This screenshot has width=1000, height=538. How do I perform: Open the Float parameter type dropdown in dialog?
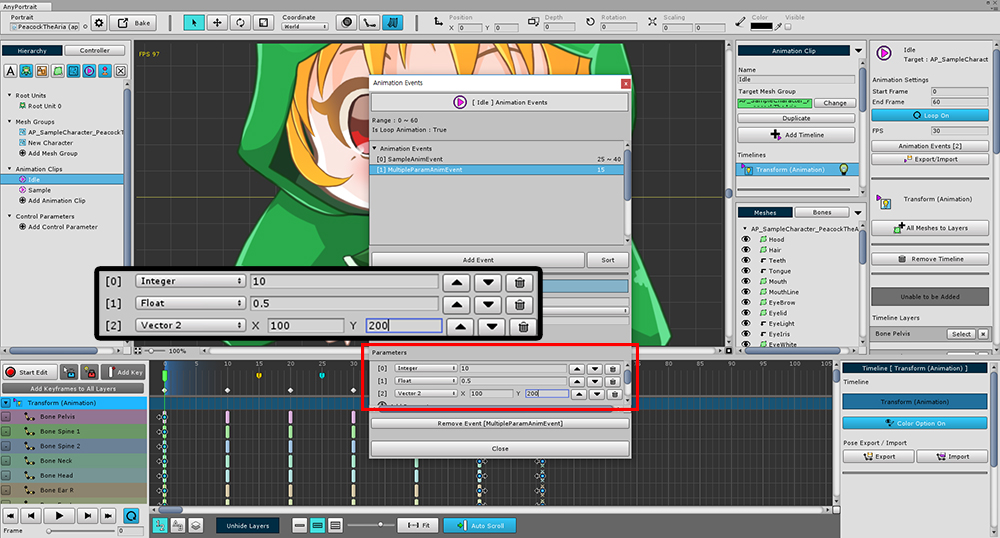click(x=425, y=381)
